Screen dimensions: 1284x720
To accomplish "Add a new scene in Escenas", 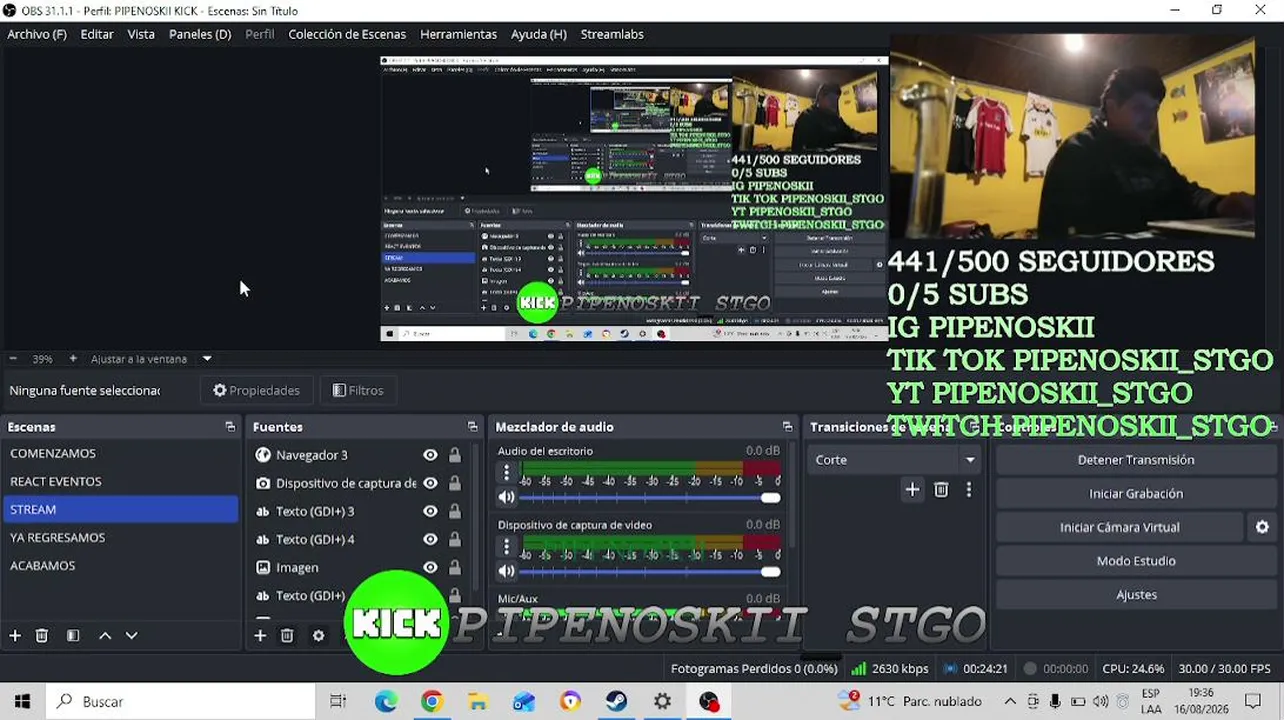I will tap(15, 635).
